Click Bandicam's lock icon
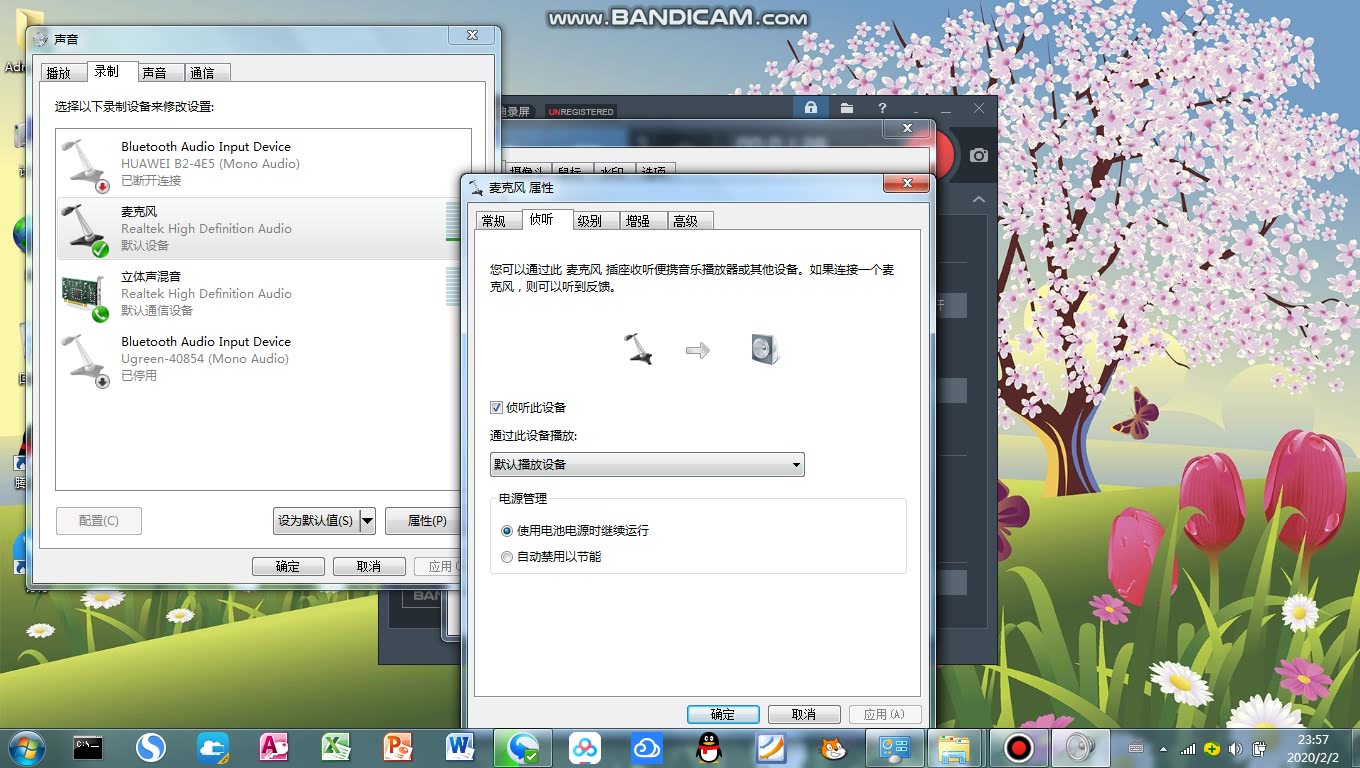This screenshot has height=768, width=1360. 810,108
